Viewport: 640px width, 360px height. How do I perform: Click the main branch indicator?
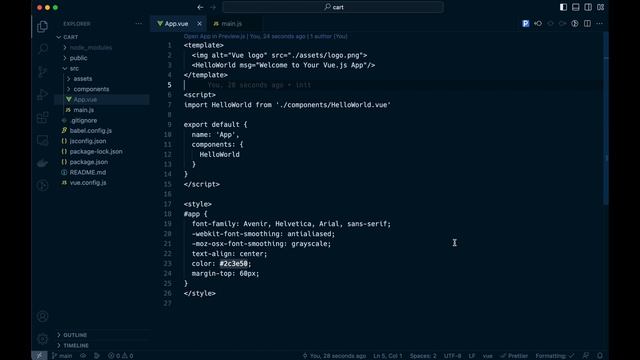(62, 356)
